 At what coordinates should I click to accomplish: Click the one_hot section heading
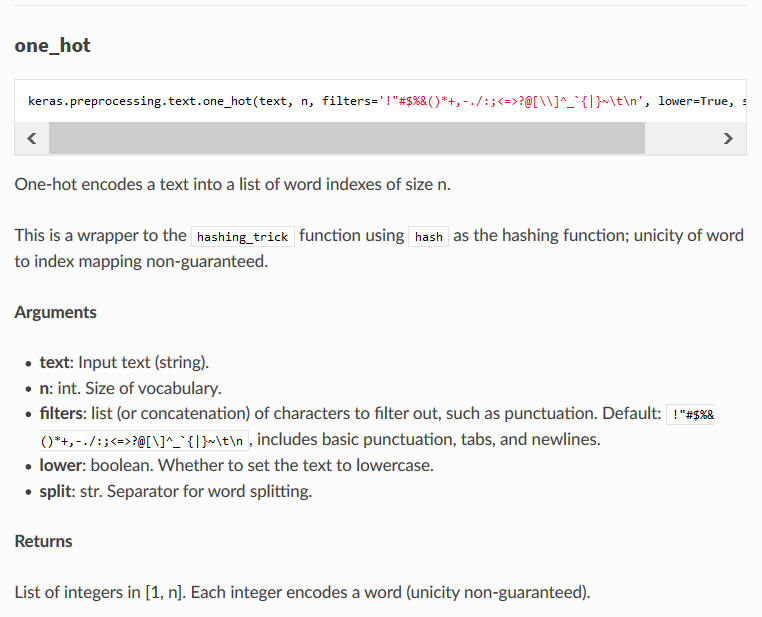point(52,46)
